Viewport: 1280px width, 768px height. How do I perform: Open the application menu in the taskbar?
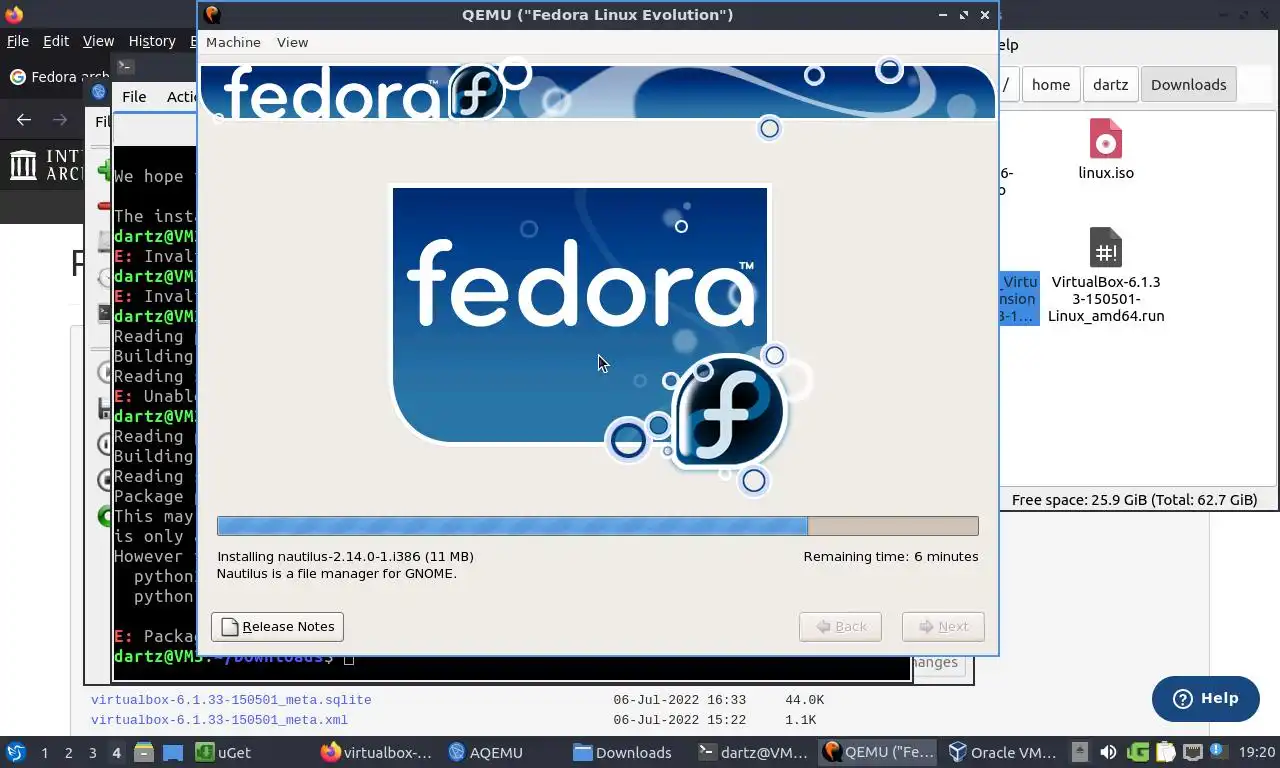pos(15,752)
